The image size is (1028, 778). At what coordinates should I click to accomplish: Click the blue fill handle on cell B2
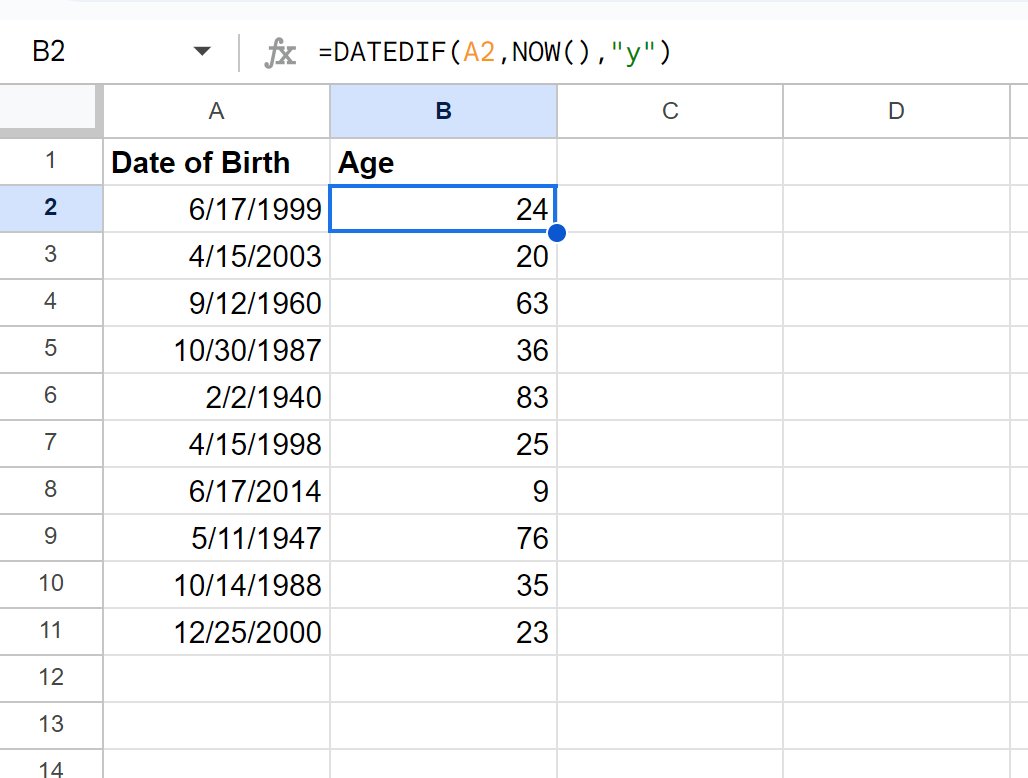click(x=557, y=233)
